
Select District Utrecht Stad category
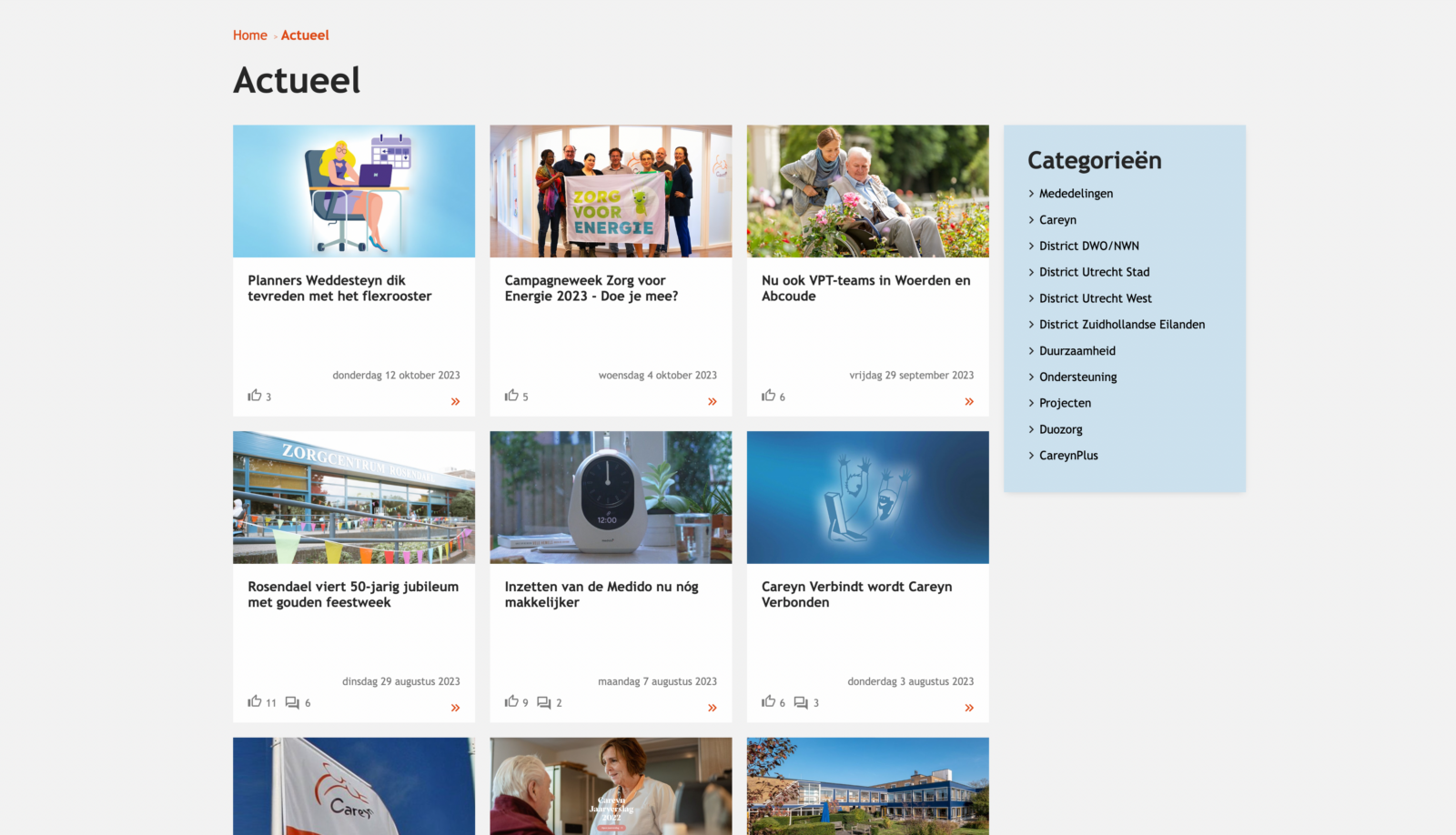[x=1095, y=272]
